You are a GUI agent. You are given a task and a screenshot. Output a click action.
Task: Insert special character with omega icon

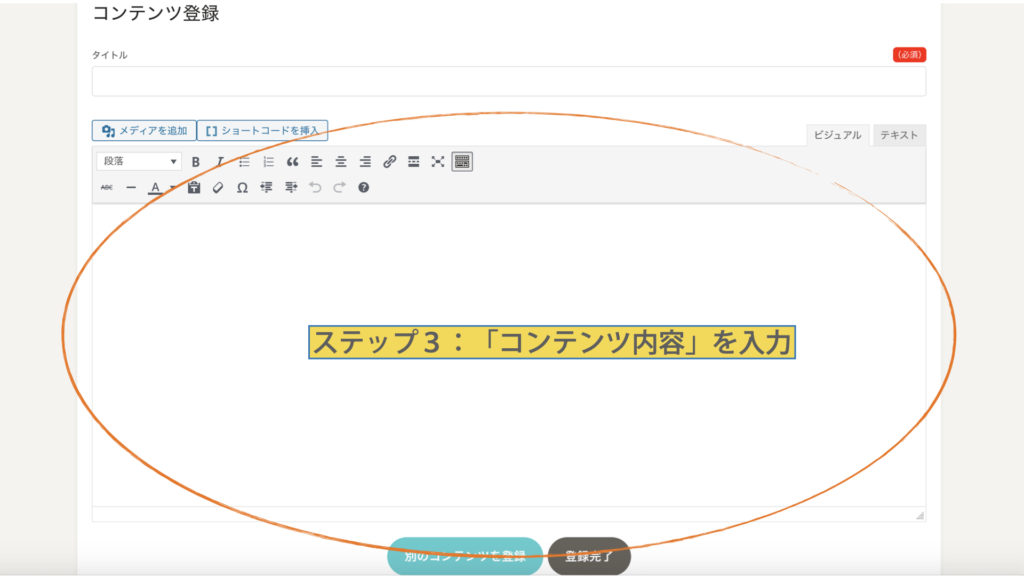pos(242,187)
